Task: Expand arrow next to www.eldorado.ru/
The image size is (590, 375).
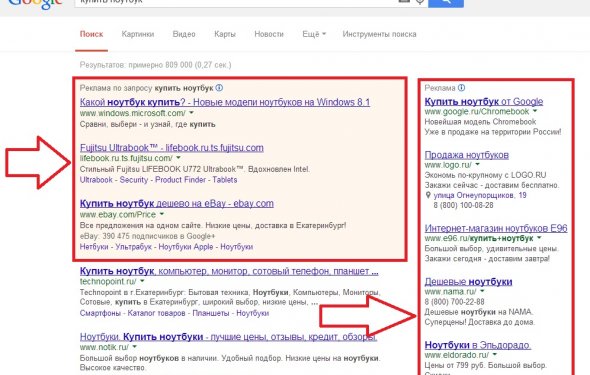Action: (495, 355)
